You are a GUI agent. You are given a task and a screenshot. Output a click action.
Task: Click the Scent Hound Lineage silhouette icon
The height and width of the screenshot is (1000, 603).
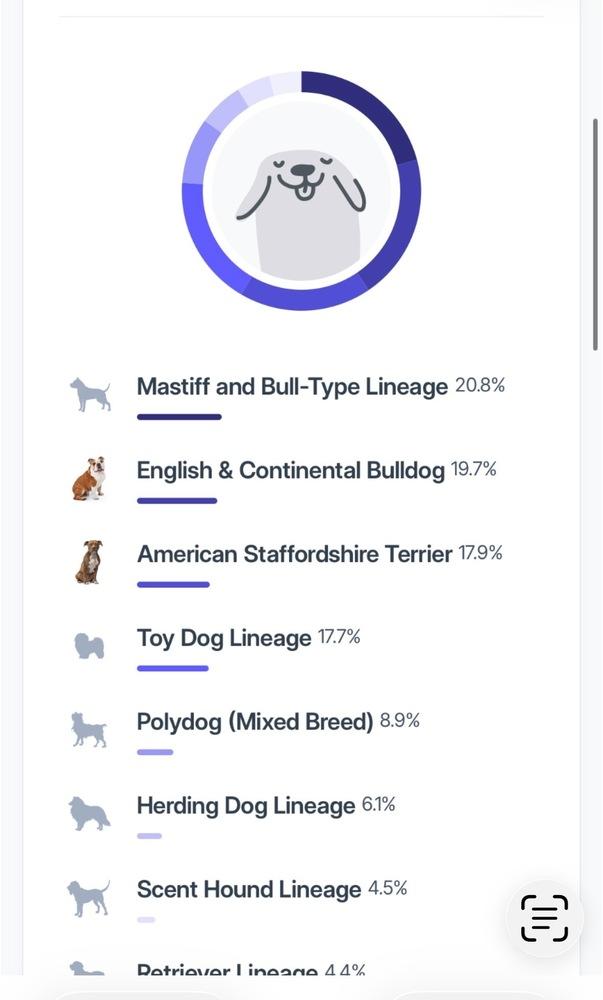point(89,897)
